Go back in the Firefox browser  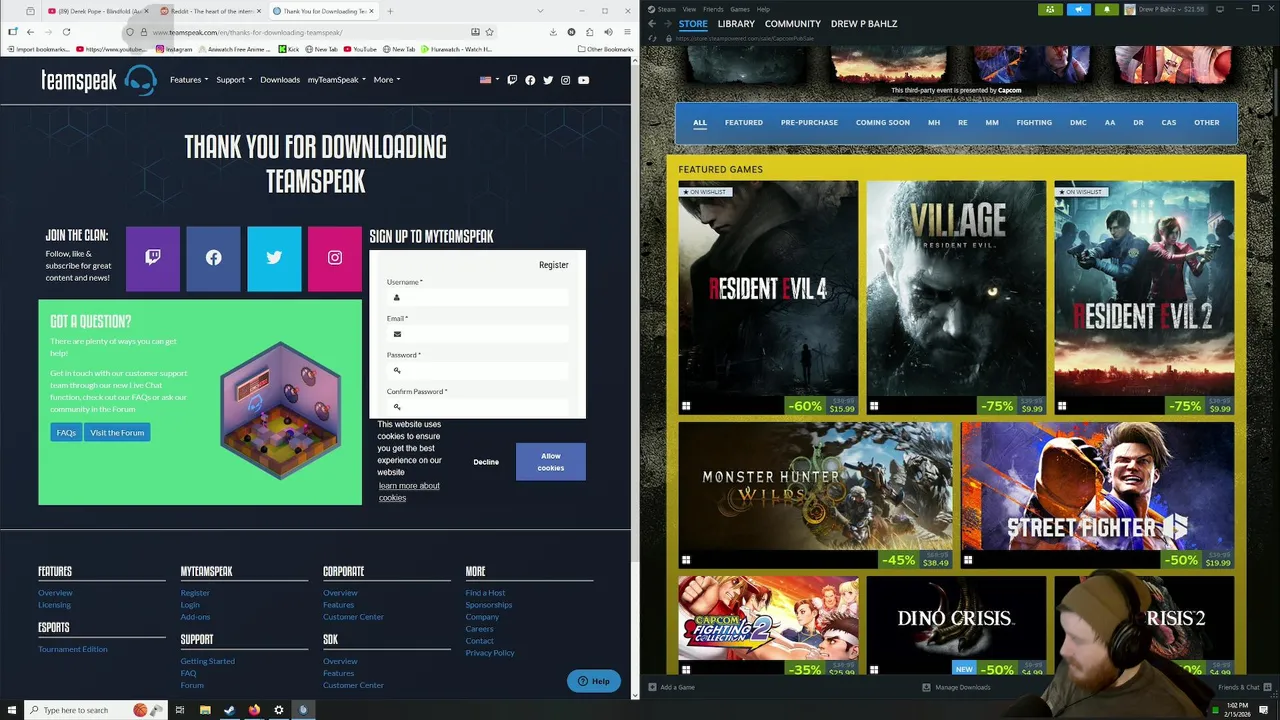(30, 32)
